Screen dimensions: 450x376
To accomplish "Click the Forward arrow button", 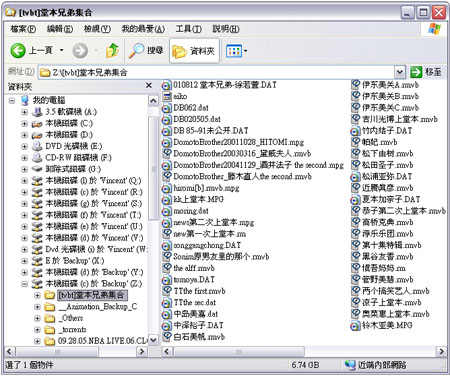I will 80,51.
